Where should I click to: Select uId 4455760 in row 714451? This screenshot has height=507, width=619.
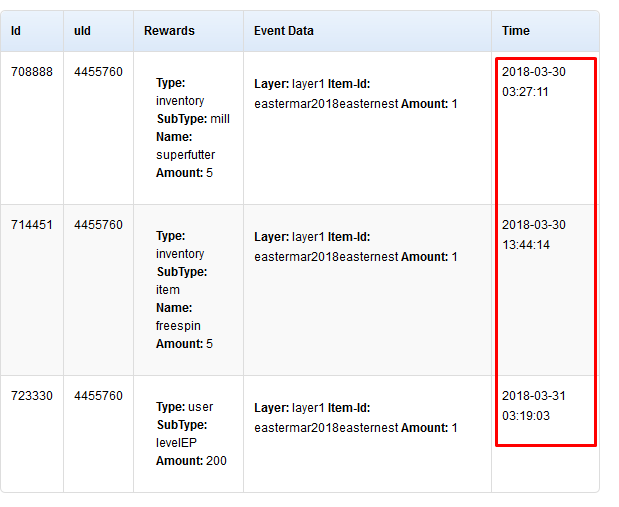click(98, 225)
